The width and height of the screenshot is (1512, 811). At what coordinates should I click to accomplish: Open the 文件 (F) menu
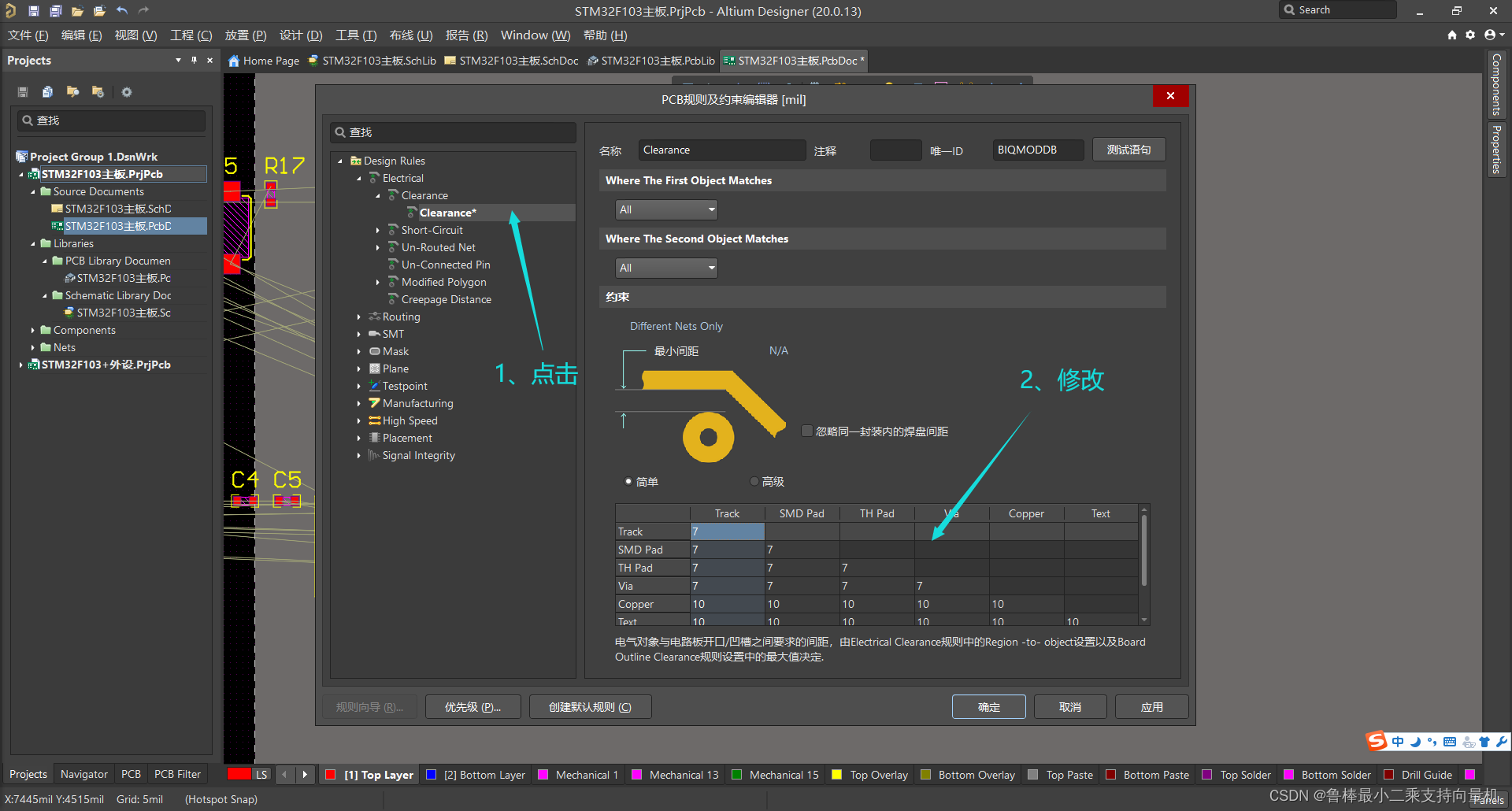click(28, 35)
